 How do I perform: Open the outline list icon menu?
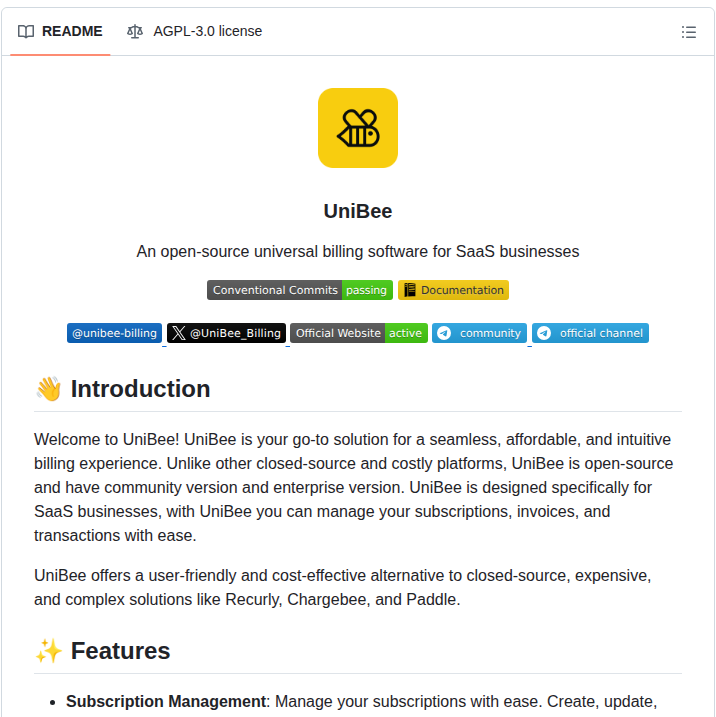(688, 32)
